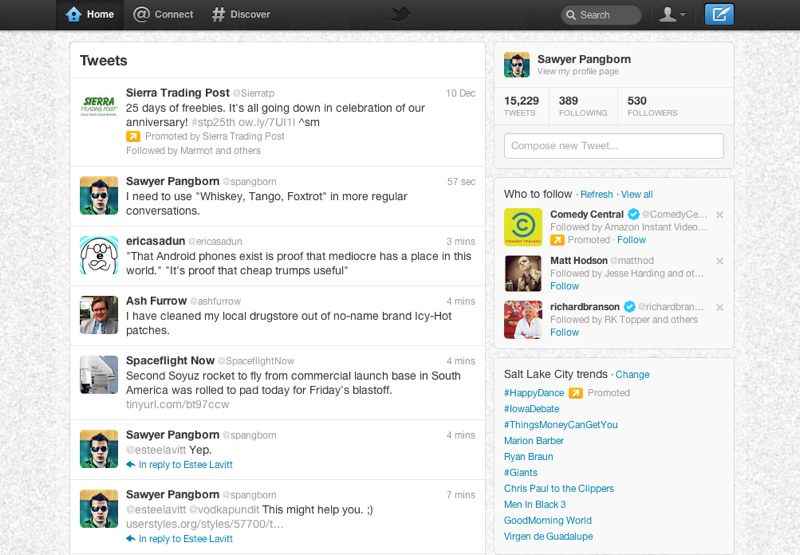The image size is (800, 555).
Task: Follow Matt Hodson
Action: tap(564, 286)
